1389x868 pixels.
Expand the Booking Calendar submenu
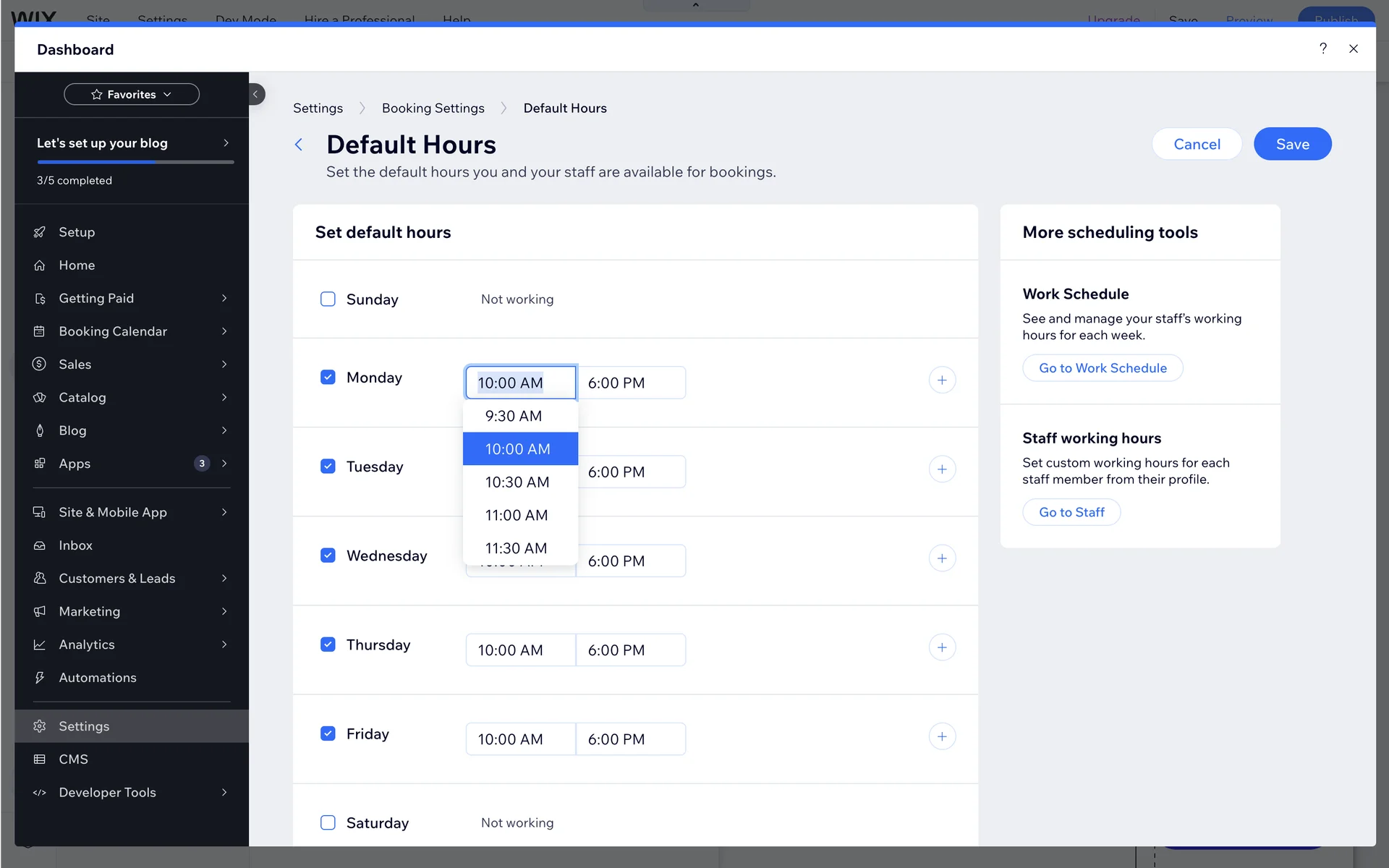pyautogui.click(x=224, y=331)
